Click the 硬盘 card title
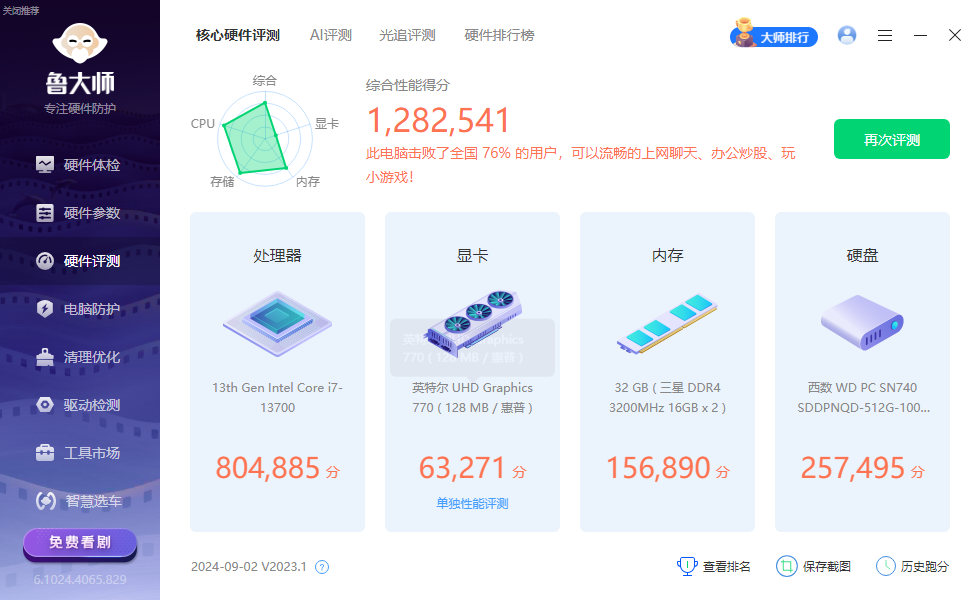Image resolution: width=980 pixels, height=600 pixels. (862, 256)
